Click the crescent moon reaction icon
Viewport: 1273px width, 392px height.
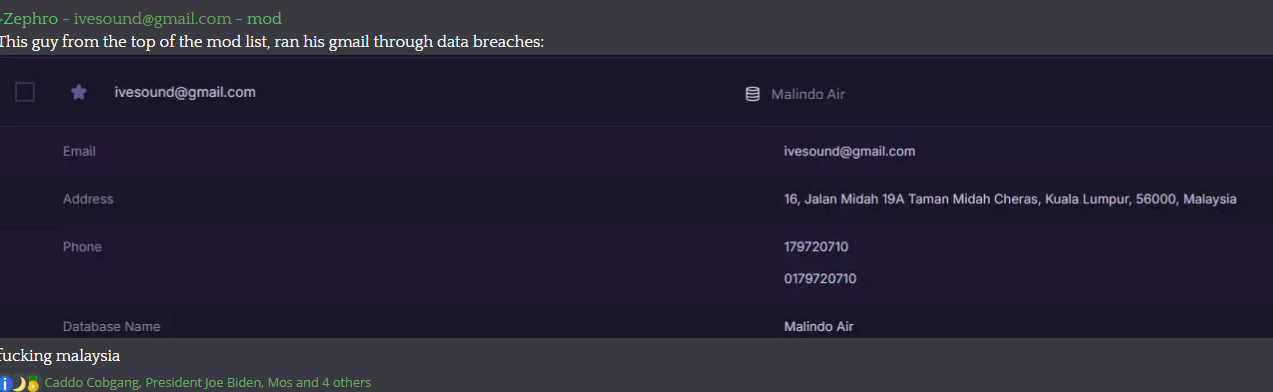click(18, 383)
